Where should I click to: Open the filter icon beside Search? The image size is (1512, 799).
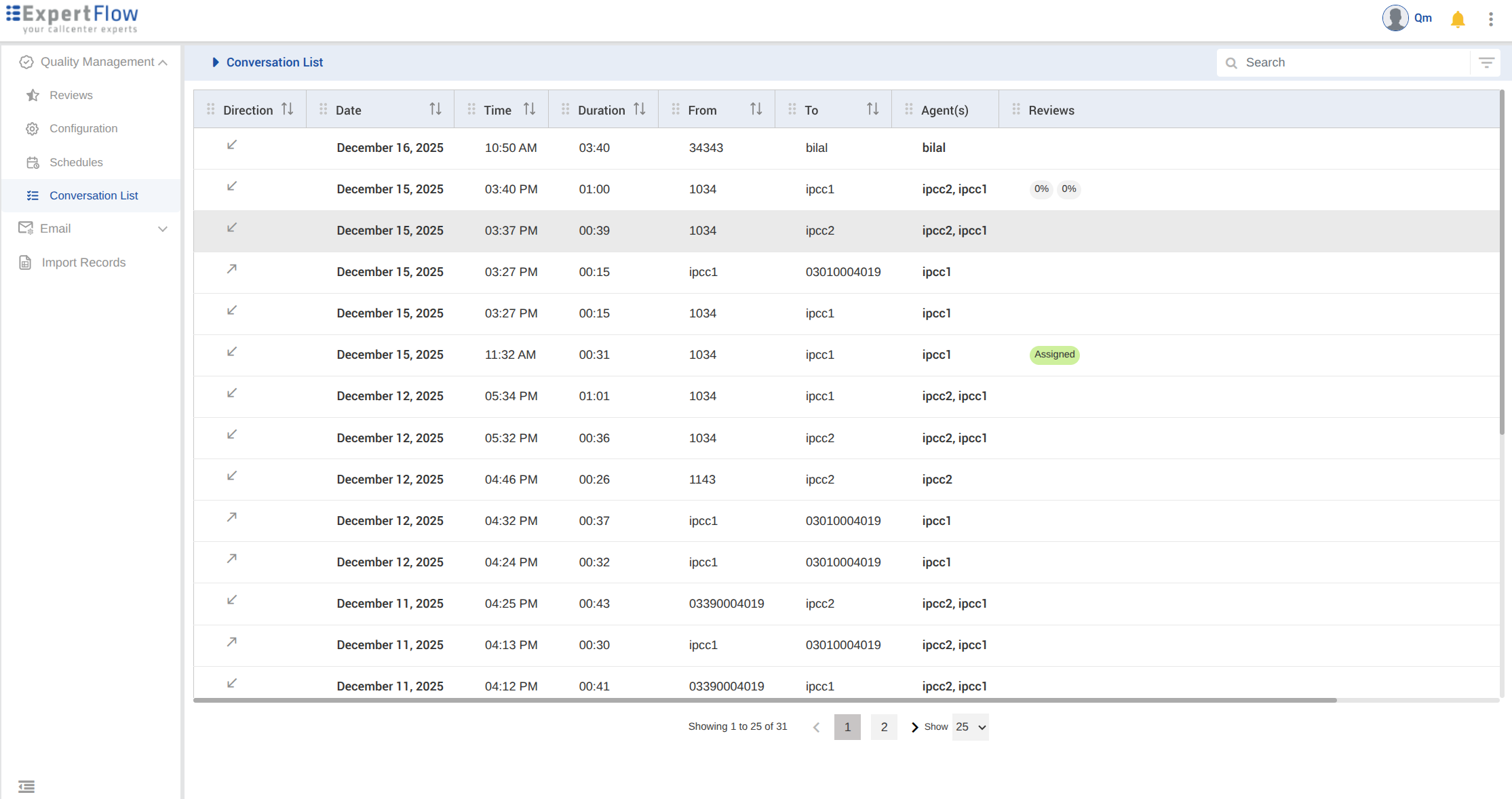(1486, 62)
